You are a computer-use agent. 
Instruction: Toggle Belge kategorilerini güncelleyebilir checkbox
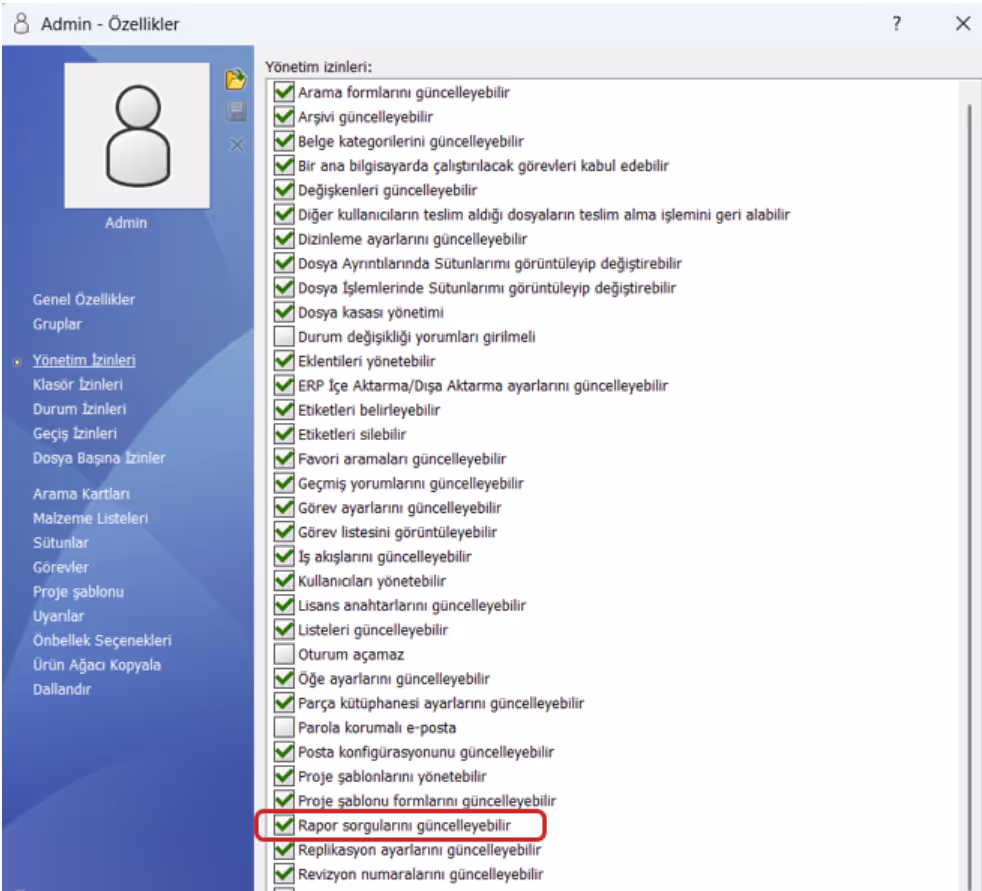[x=284, y=141]
